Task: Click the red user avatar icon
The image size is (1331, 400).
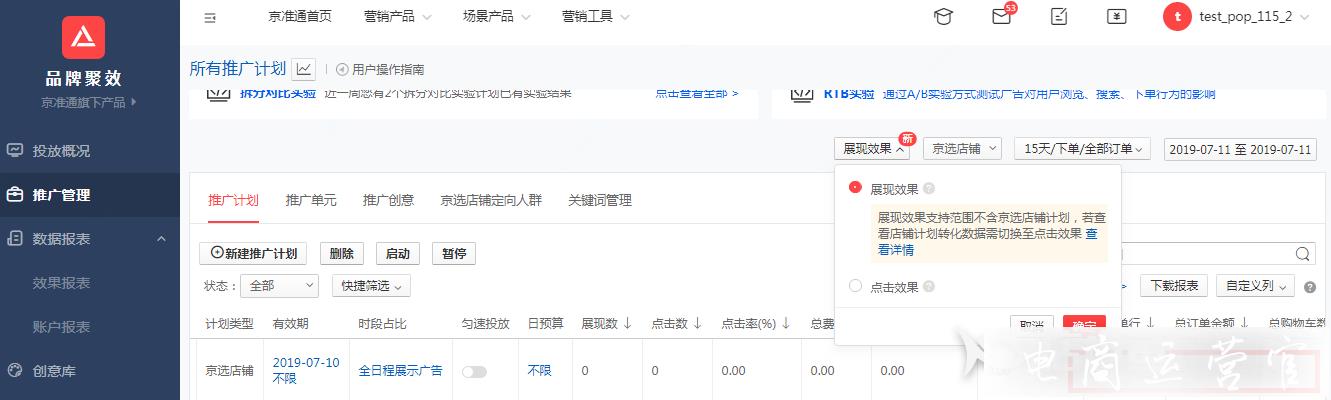Action: pos(1177,16)
